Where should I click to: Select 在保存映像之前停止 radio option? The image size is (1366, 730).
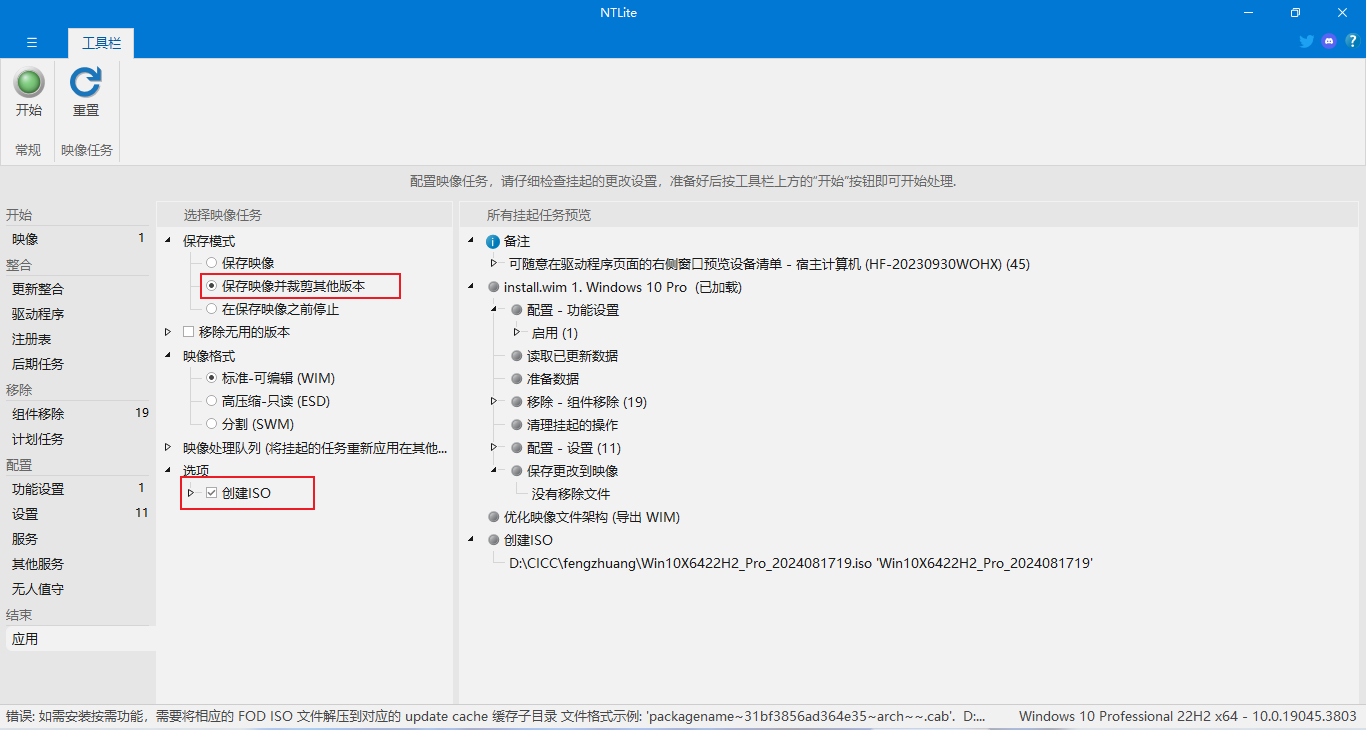211,309
